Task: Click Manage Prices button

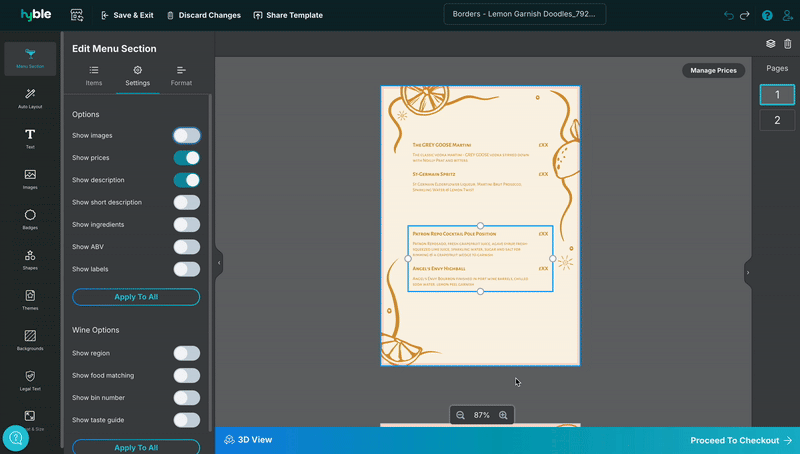Action: pos(713,70)
